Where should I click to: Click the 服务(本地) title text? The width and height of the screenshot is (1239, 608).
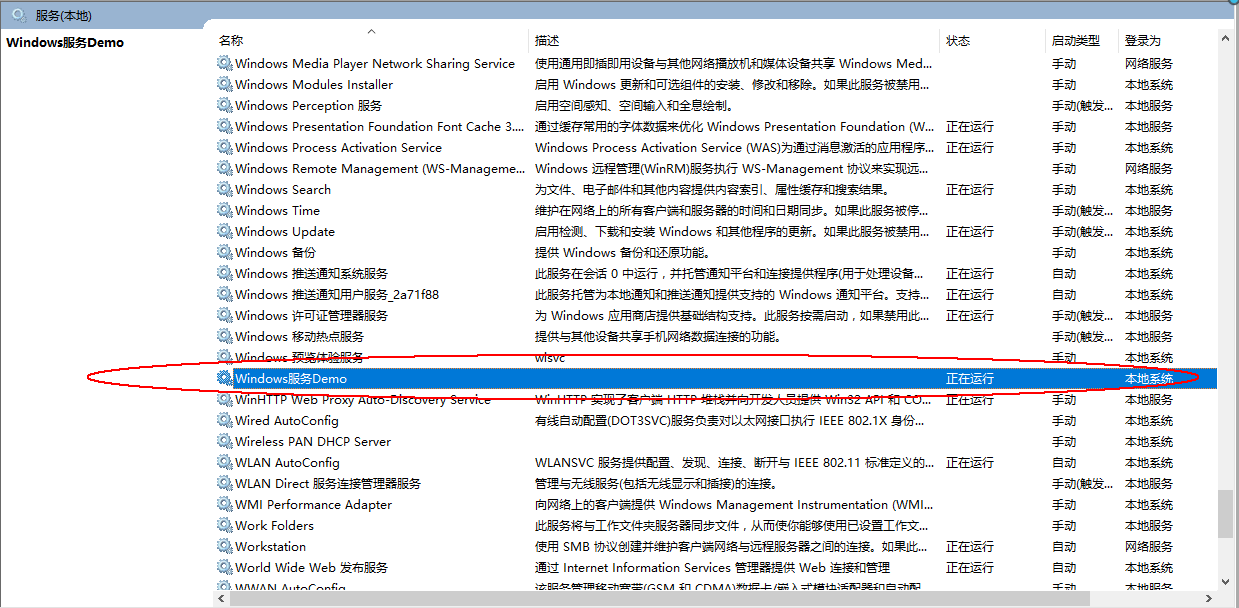(x=61, y=15)
